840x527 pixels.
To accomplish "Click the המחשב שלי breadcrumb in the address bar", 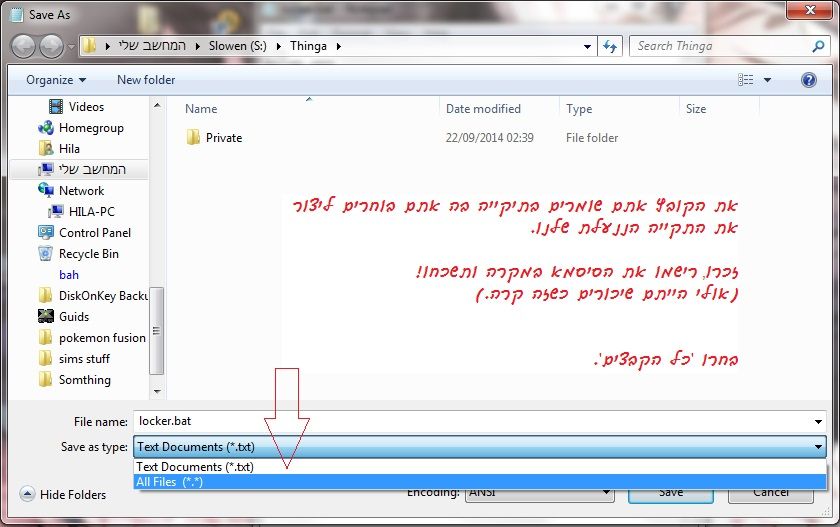I will pos(152,46).
